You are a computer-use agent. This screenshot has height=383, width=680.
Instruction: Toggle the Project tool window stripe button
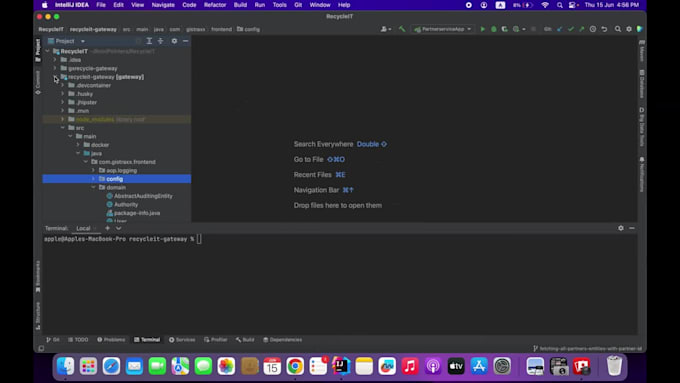[38, 50]
